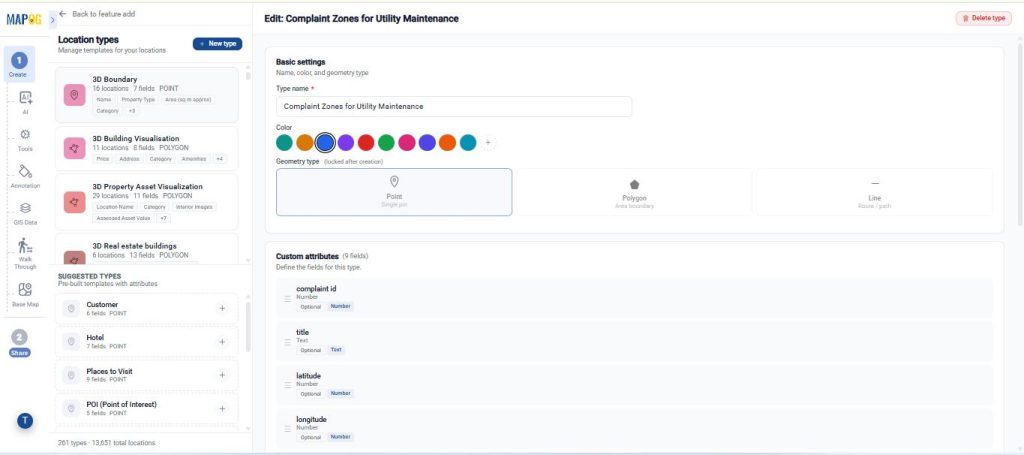
Task: Grab the drag handle for the complaint id field
Action: [x=287, y=298]
